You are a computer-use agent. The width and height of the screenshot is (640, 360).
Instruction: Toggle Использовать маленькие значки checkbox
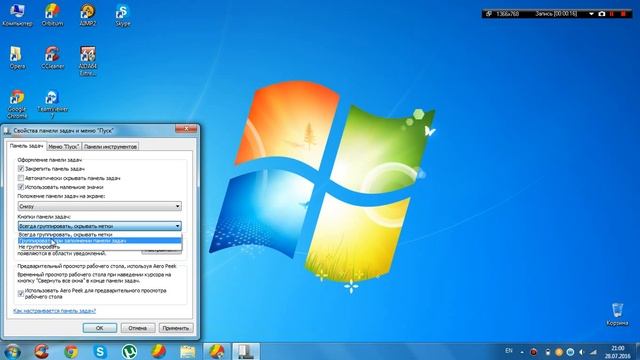click(21, 187)
